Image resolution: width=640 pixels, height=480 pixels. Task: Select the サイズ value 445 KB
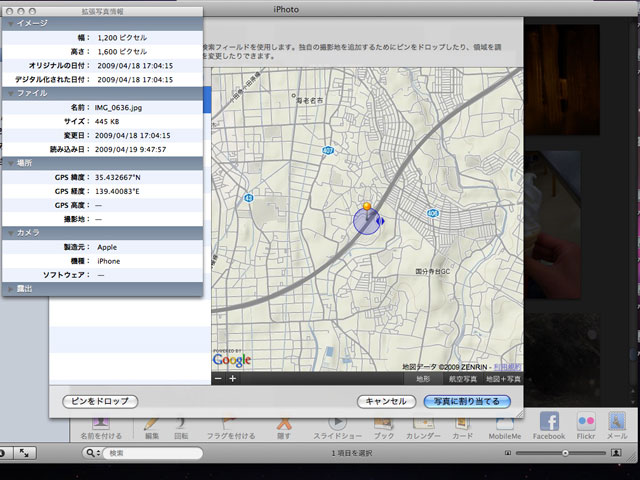(x=107, y=122)
